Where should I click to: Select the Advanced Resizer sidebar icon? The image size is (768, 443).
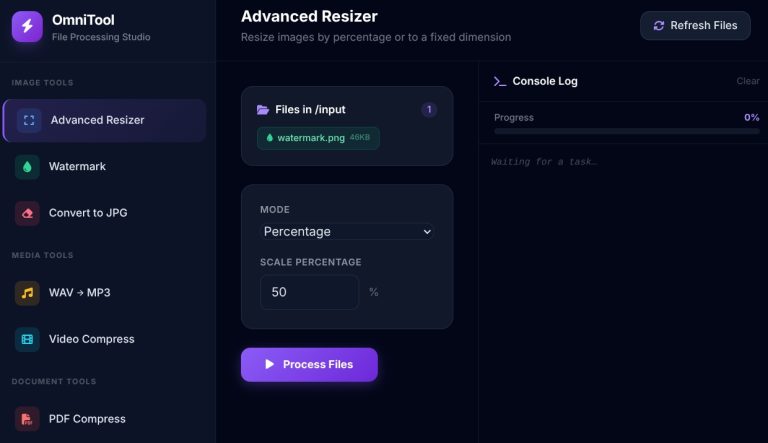(29, 120)
